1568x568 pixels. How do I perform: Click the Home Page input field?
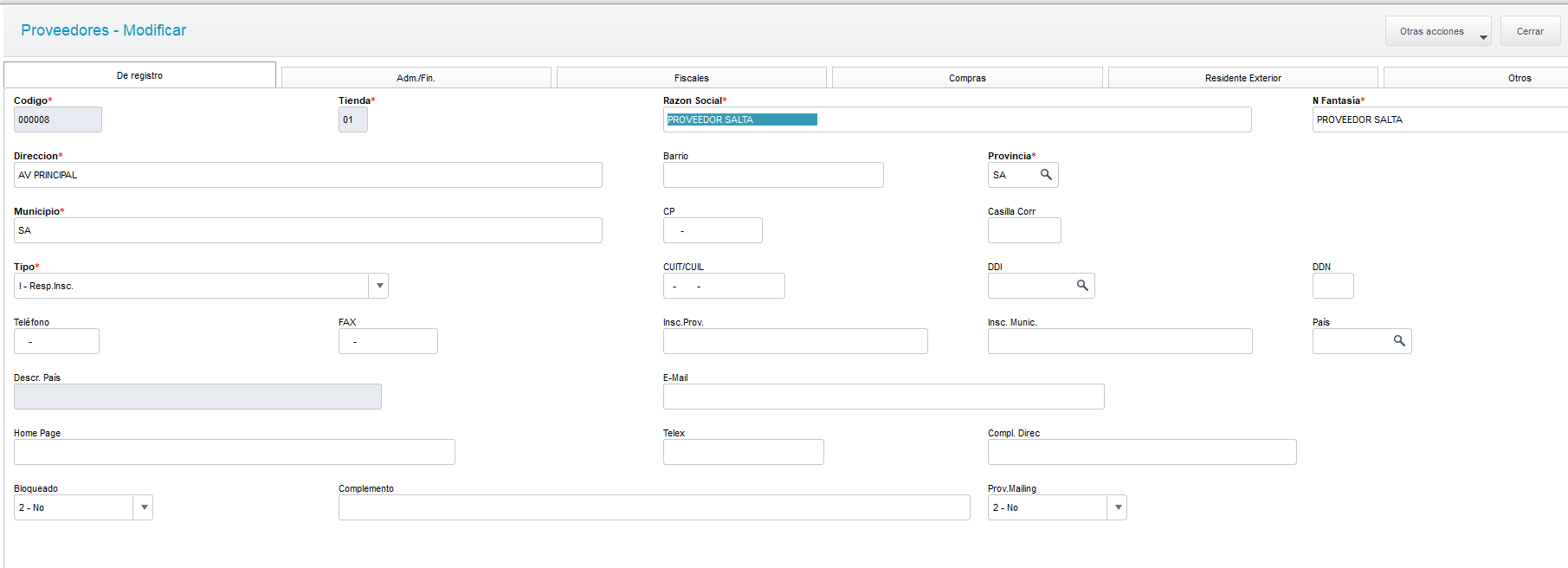234,452
